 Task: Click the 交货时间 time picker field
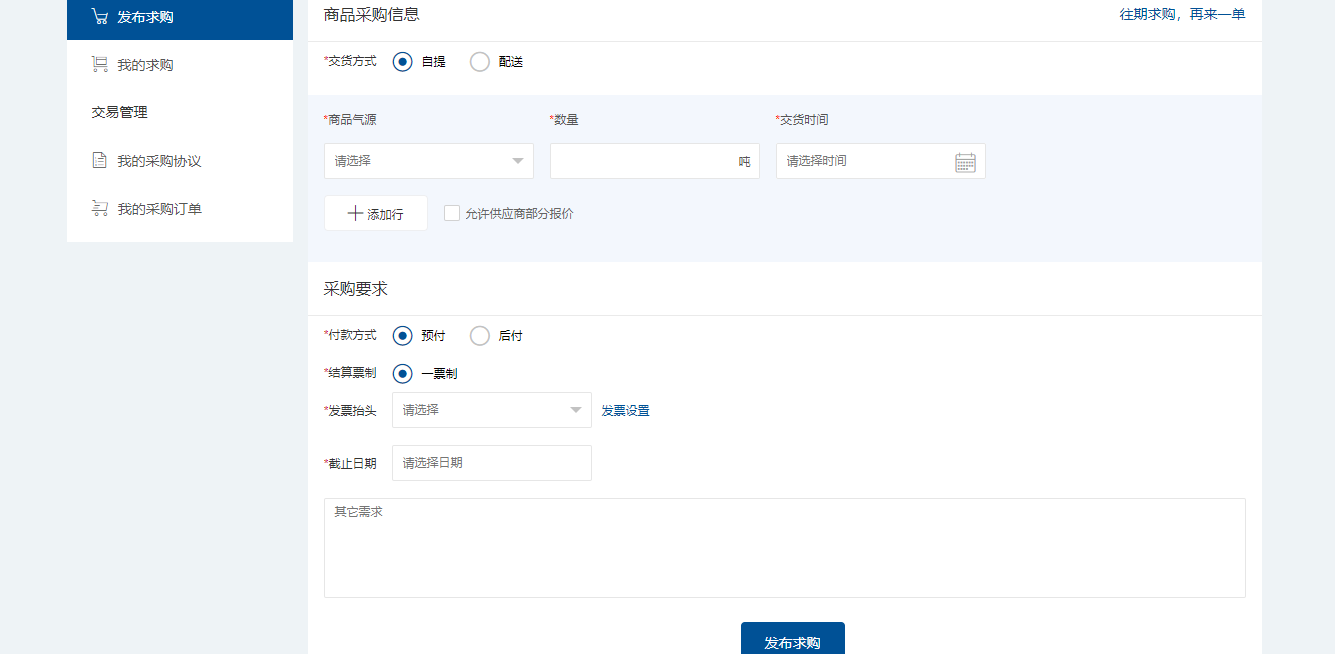881,161
